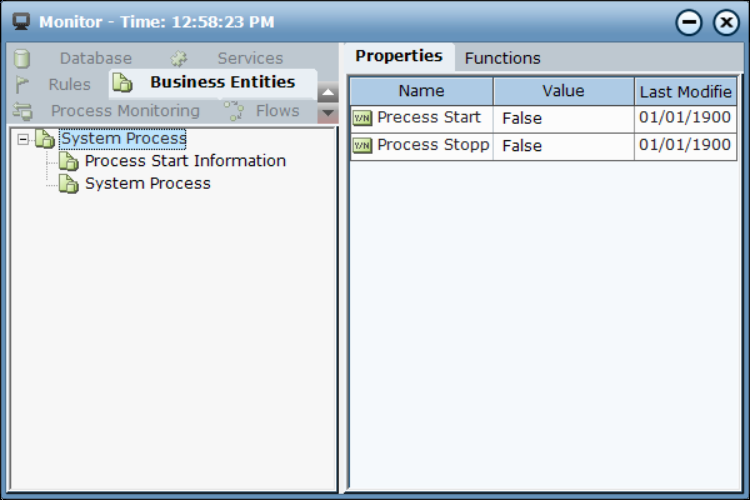The image size is (750, 500).
Task: Click the Value column header
Action: pyautogui.click(x=563, y=91)
